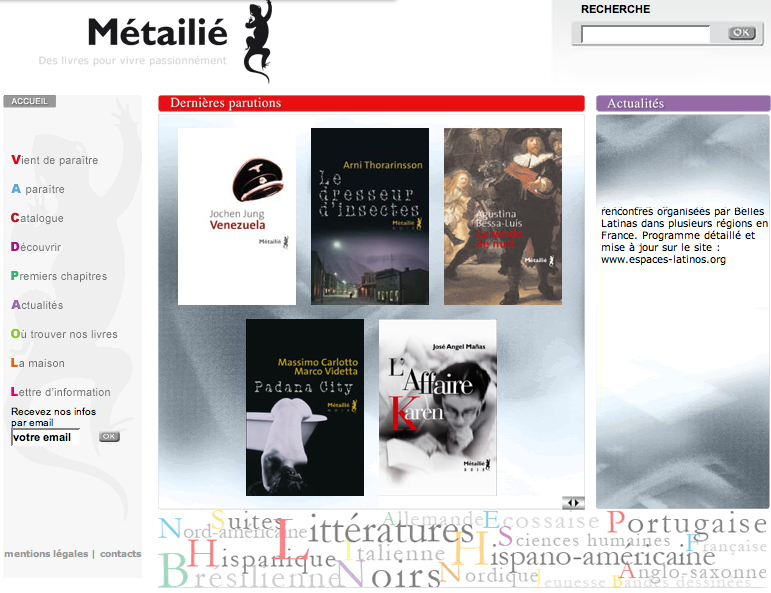Open the 'Padana City' book cover
The image size is (771, 593).
[x=305, y=407]
